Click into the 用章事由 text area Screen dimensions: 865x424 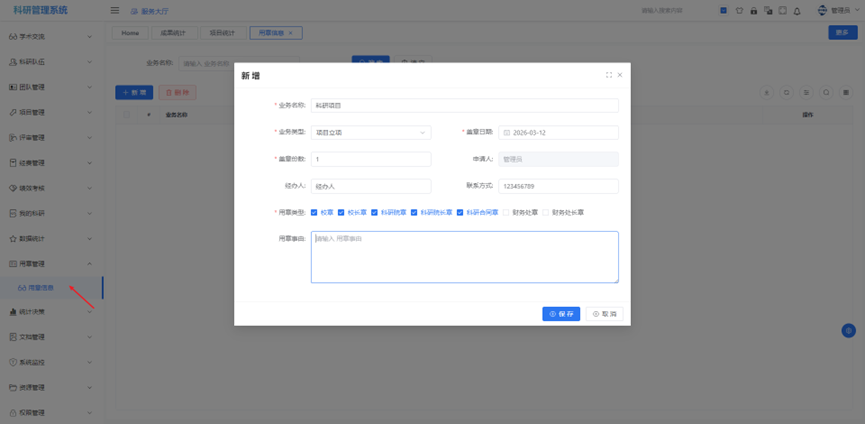464,257
